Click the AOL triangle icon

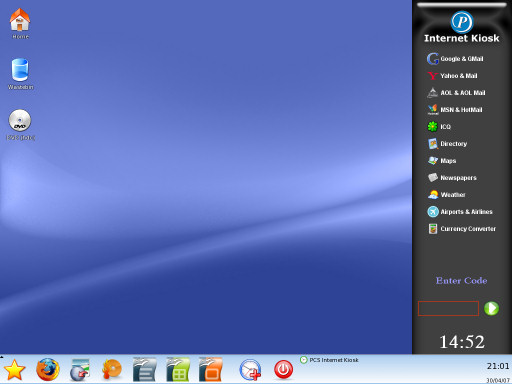(433, 93)
